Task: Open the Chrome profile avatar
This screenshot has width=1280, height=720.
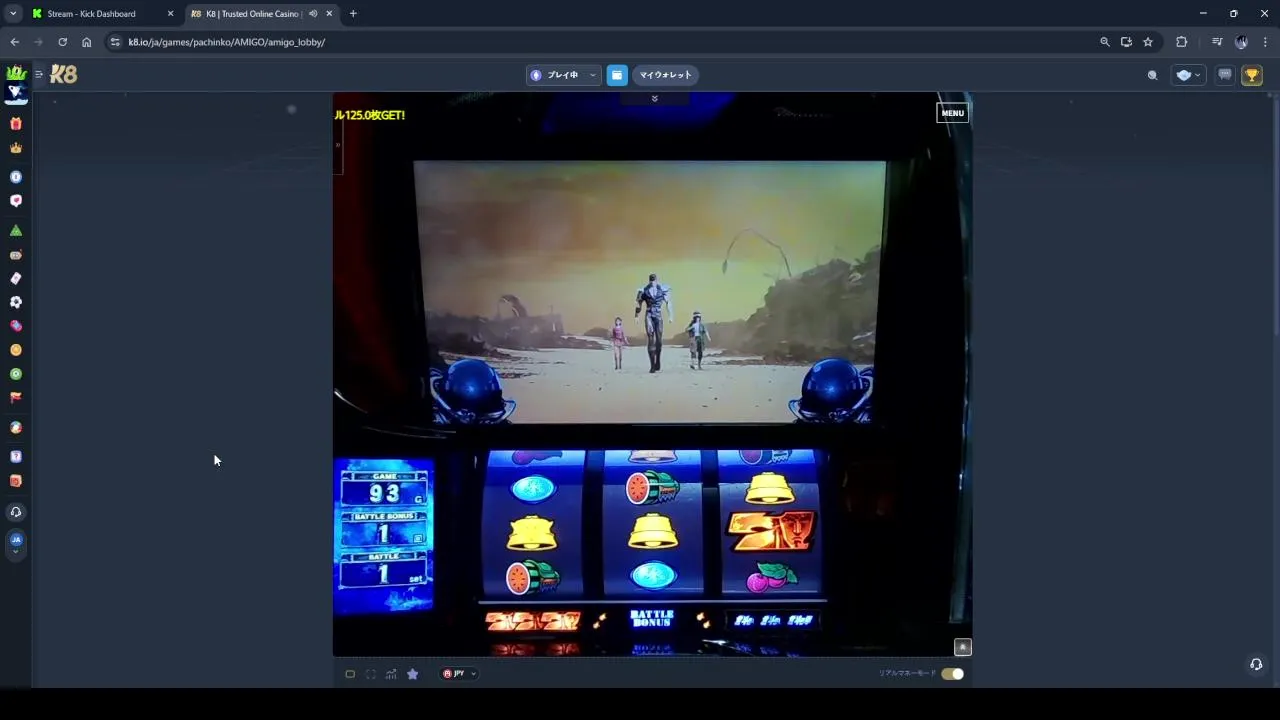Action: tap(1241, 42)
